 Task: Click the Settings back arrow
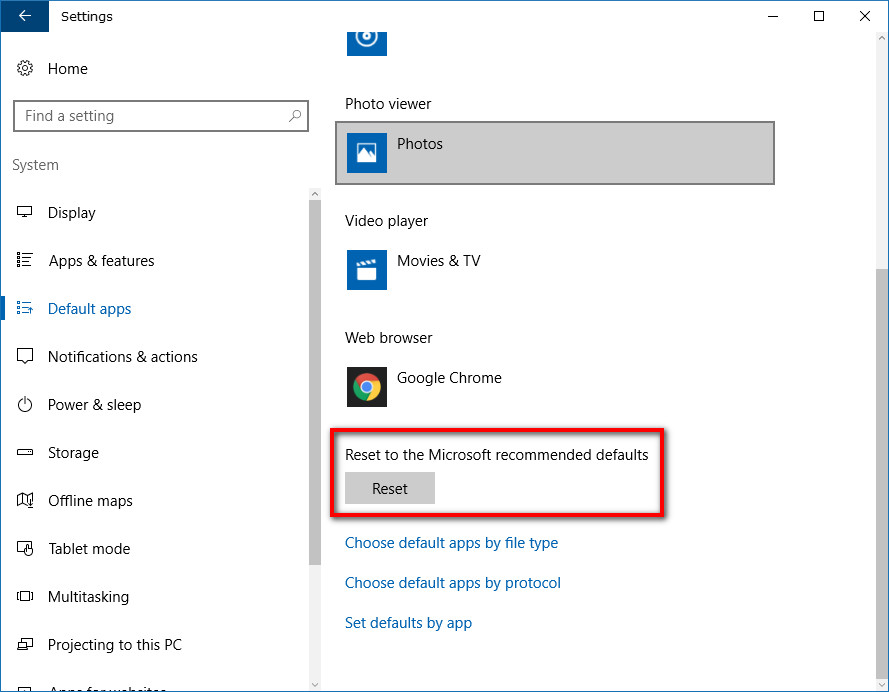(24, 16)
